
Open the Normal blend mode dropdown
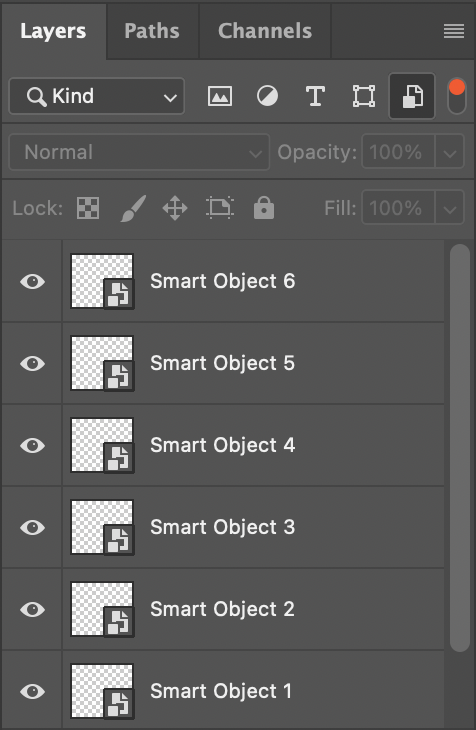139,152
